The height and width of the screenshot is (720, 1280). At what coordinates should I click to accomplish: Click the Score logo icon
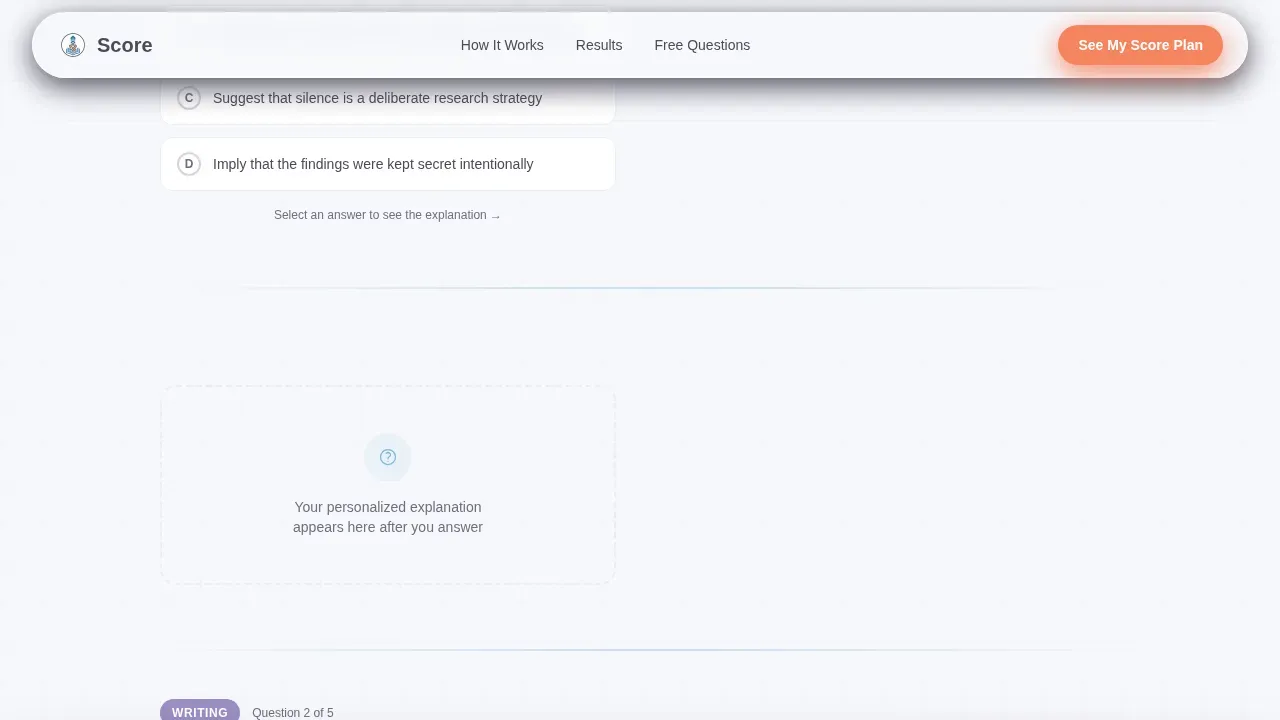pyautogui.click(x=73, y=45)
